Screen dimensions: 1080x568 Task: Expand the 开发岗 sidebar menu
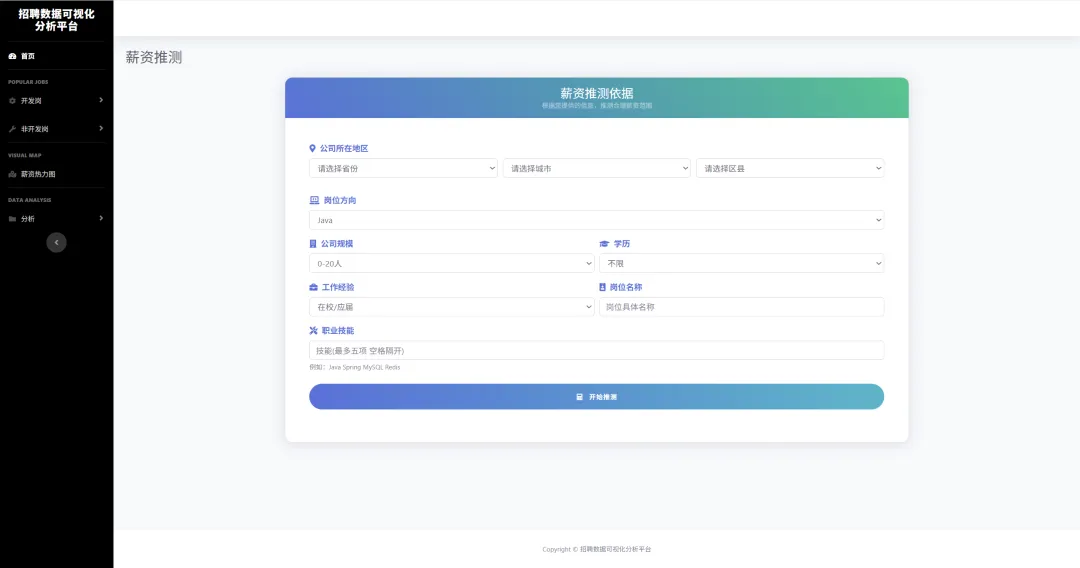pyautogui.click(x=56, y=101)
